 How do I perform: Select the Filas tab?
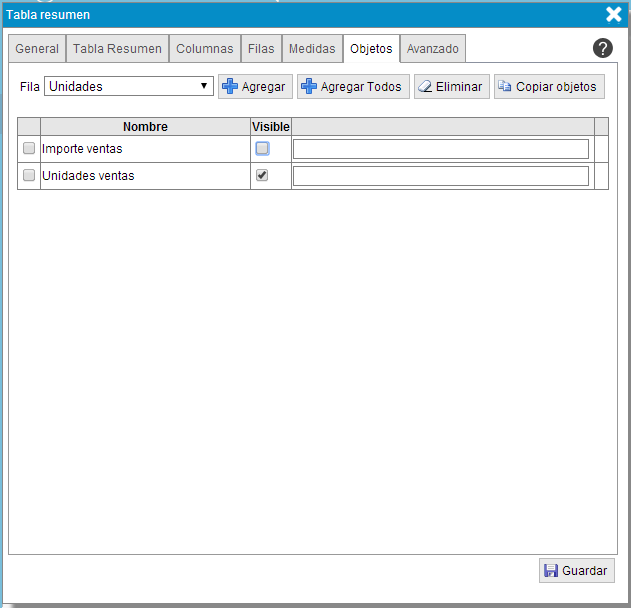[x=260, y=49]
